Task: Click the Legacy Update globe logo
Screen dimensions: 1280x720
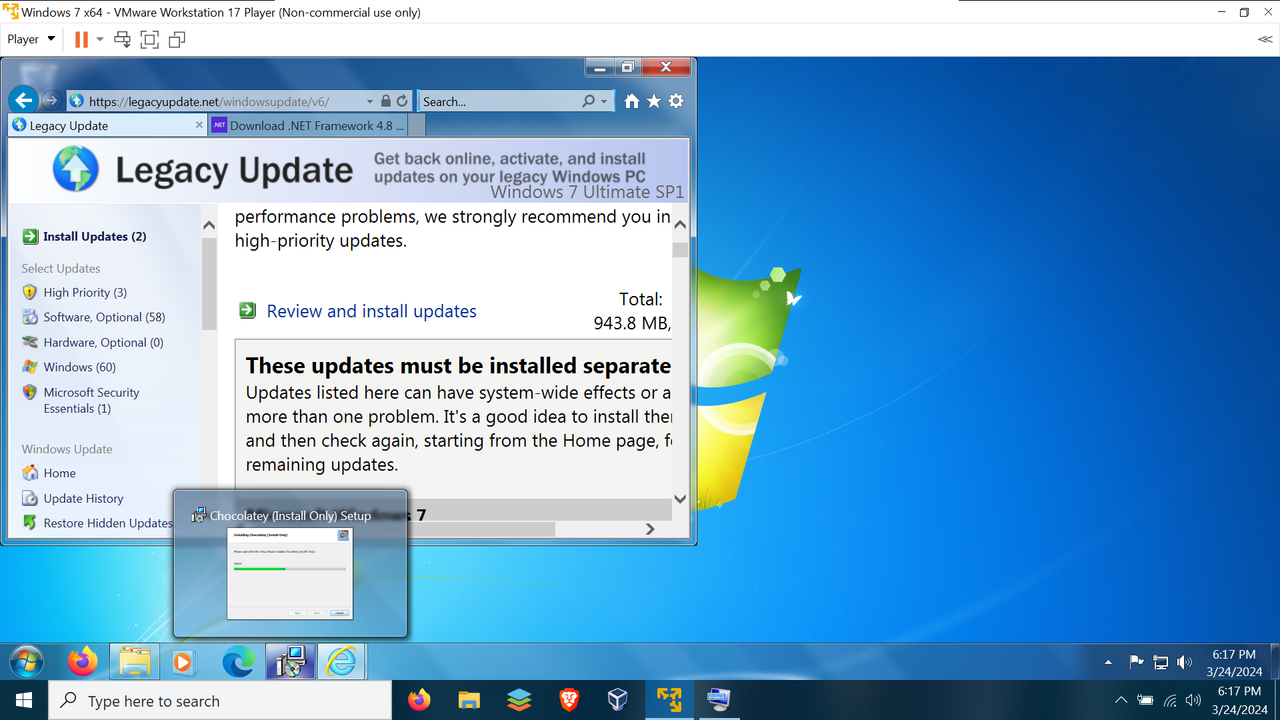Action: point(76,168)
